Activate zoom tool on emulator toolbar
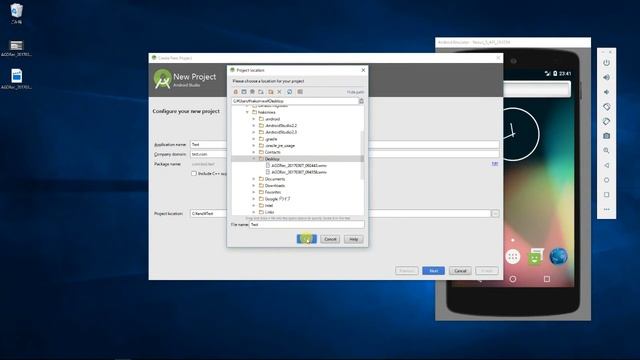Screen dimensions: 640x360 (x=607, y=151)
